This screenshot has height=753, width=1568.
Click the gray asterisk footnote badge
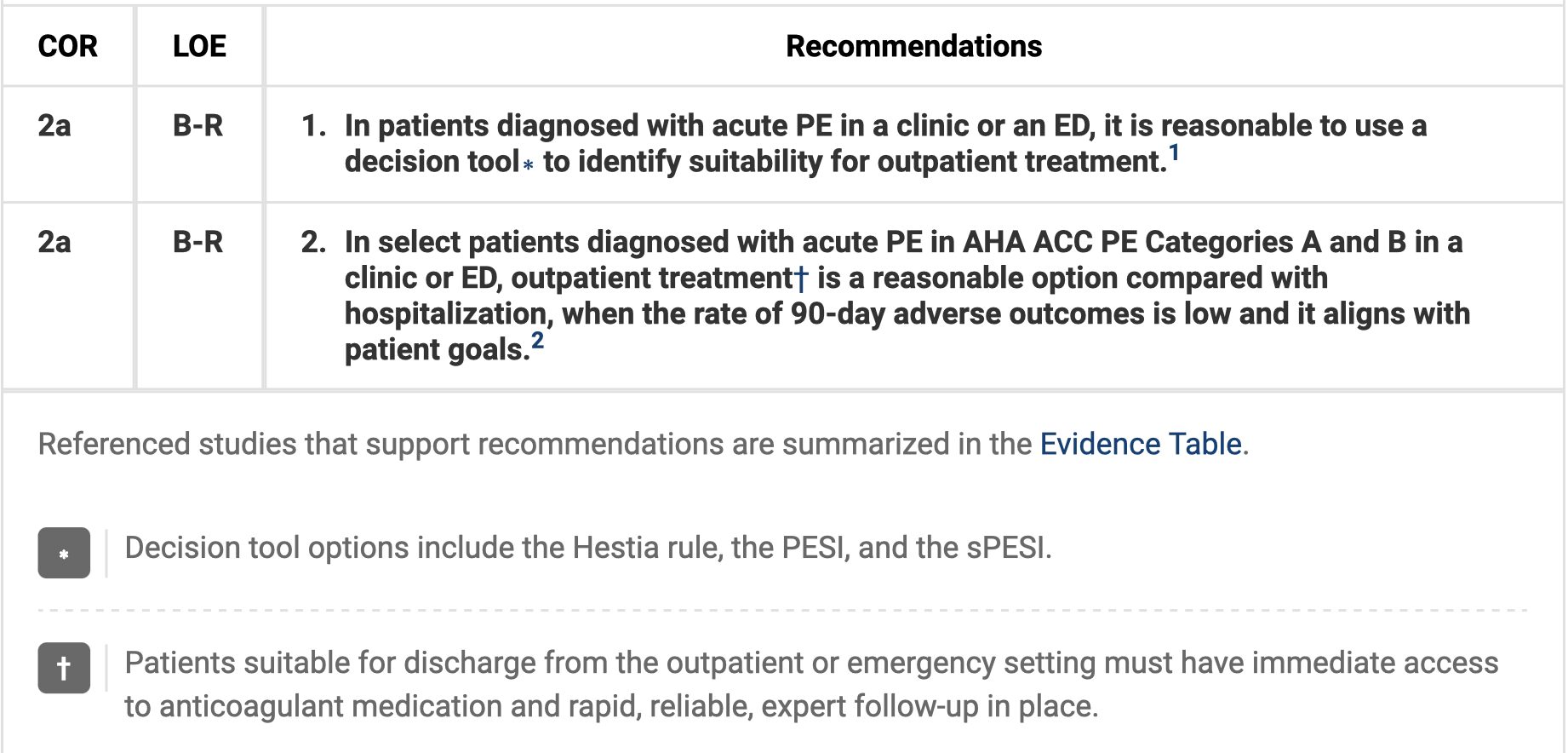pos(64,554)
